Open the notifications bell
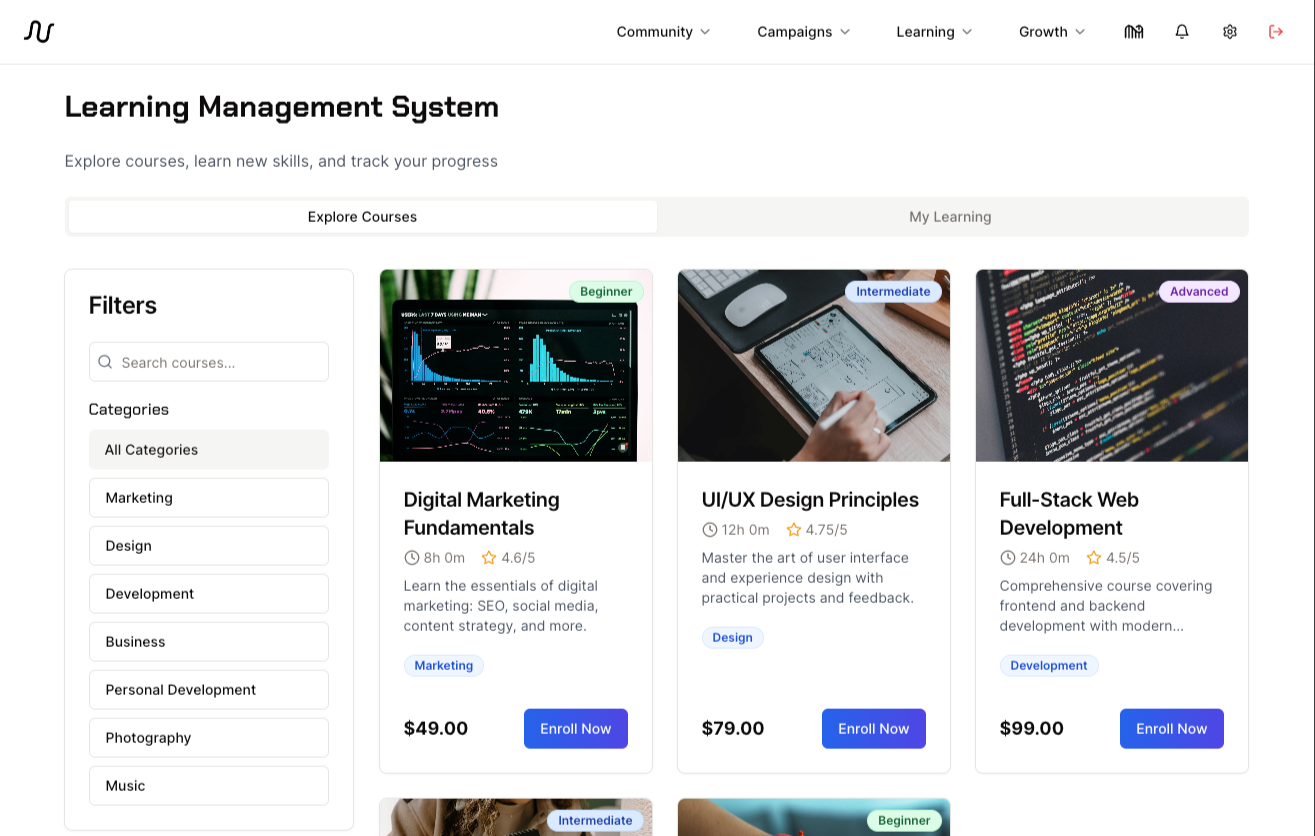This screenshot has width=1315, height=836. coord(1182,32)
